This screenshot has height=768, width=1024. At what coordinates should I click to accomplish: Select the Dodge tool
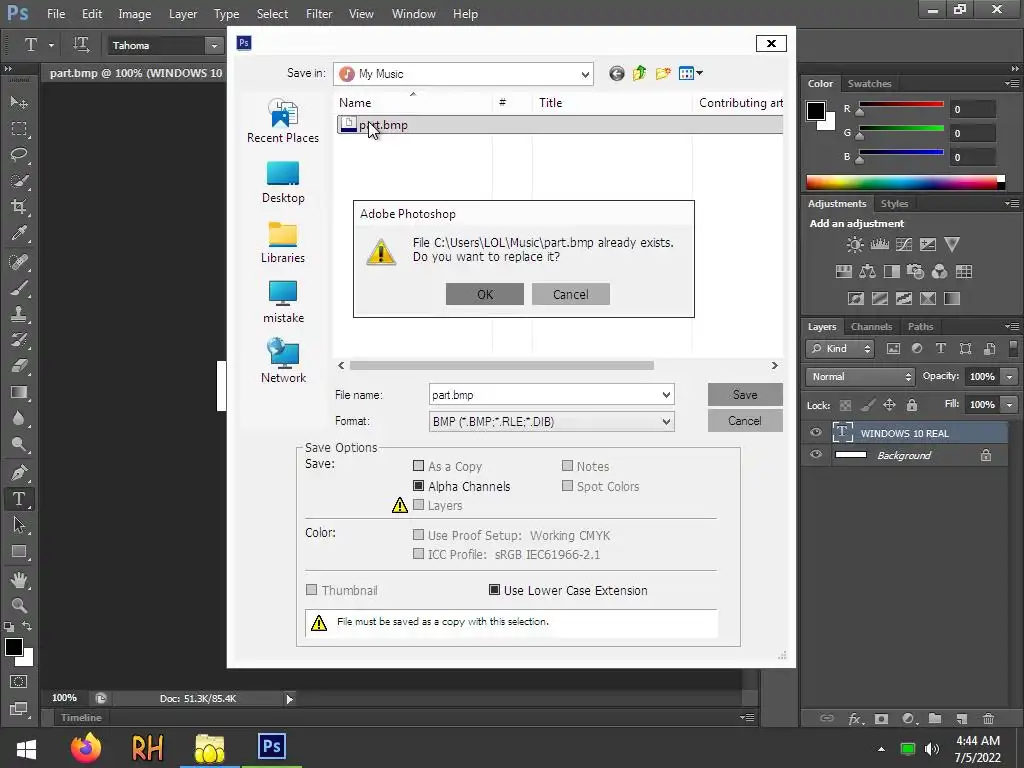(x=19, y=445)
